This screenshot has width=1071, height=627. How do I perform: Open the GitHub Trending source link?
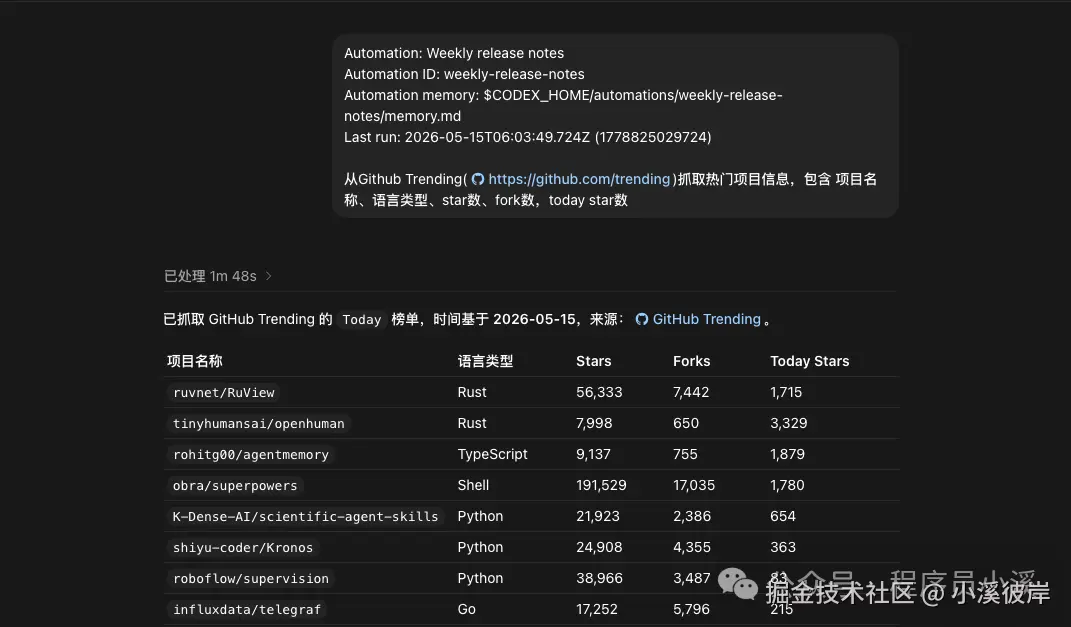pos(706,319)
